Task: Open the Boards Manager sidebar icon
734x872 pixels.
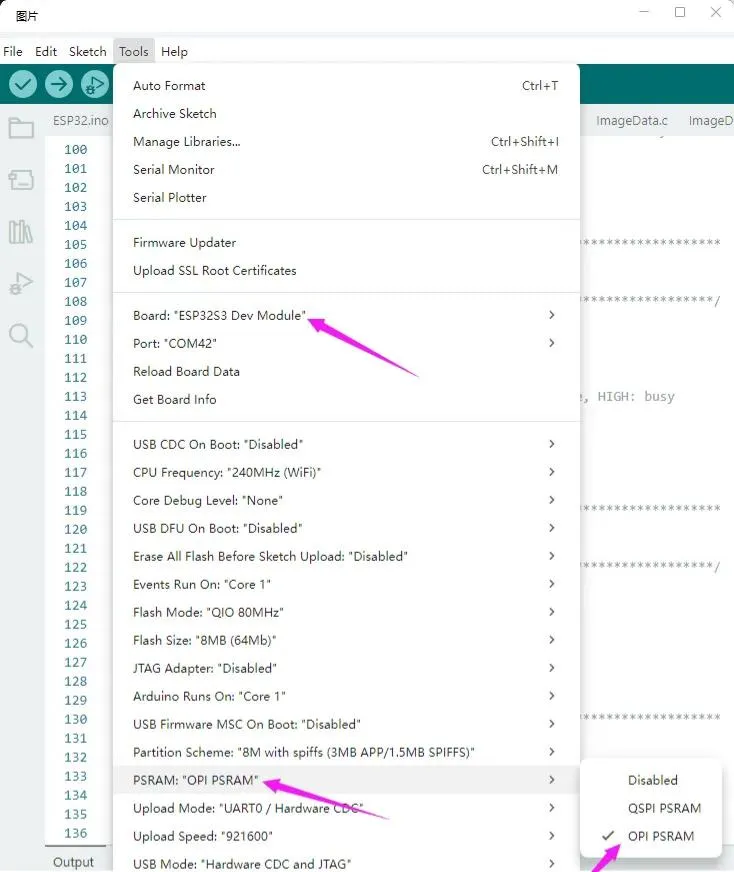Action: pyautogui.click(x=21, y=180)
